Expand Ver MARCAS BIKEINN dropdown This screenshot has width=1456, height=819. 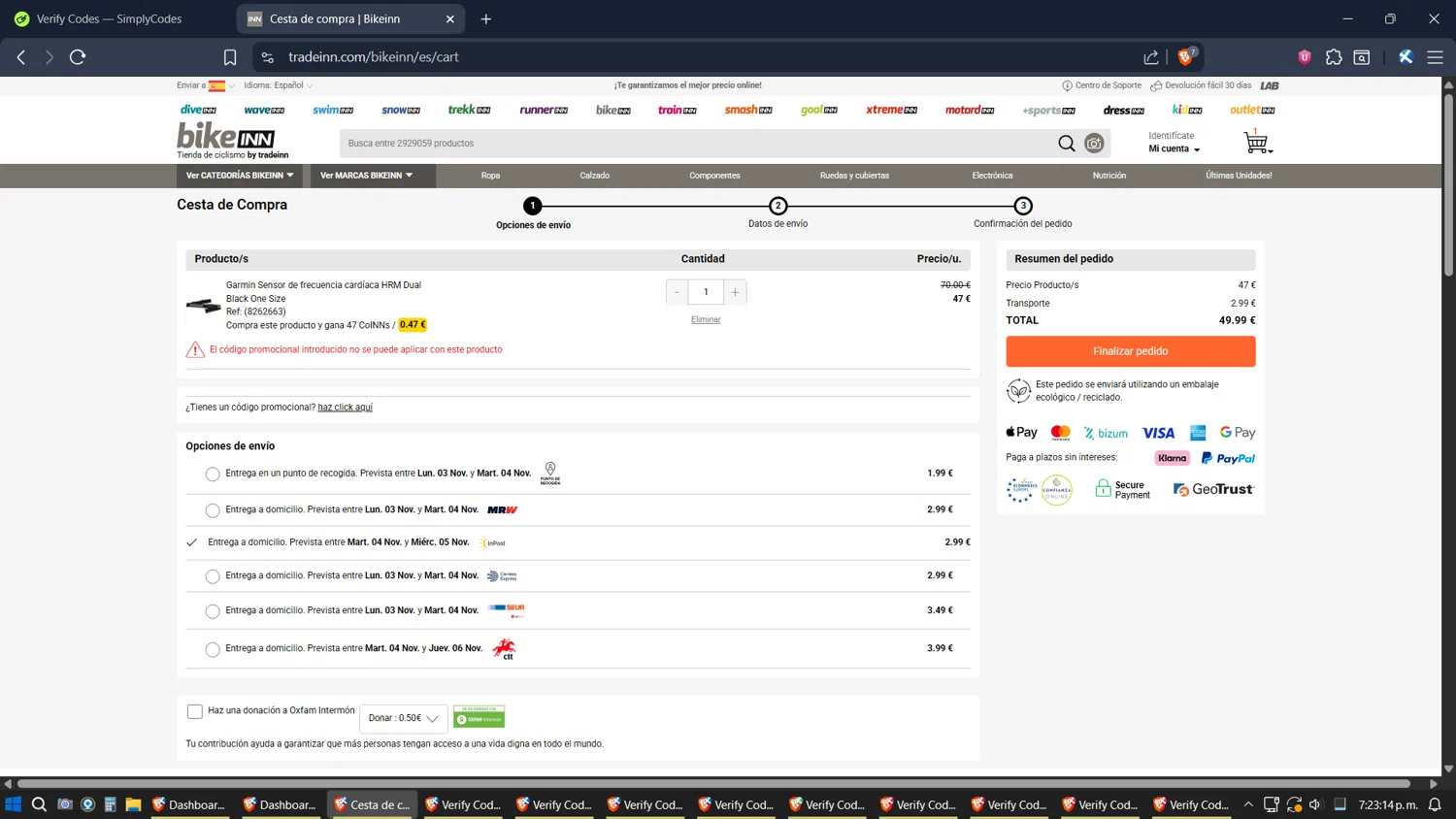(x=373, y=176)
